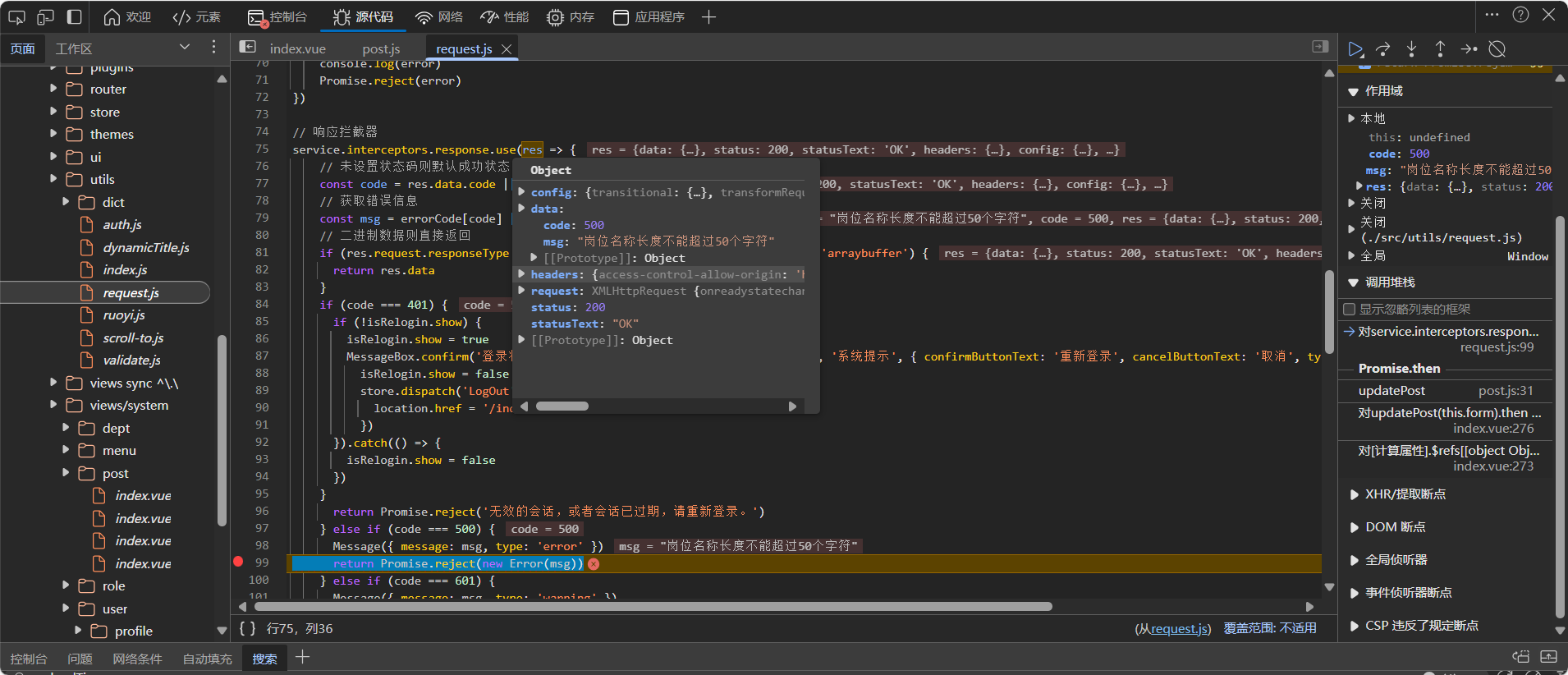Open the Memory (内存) tab
The height and width of the screenshot is (675, 1568).
pos(571,16)
